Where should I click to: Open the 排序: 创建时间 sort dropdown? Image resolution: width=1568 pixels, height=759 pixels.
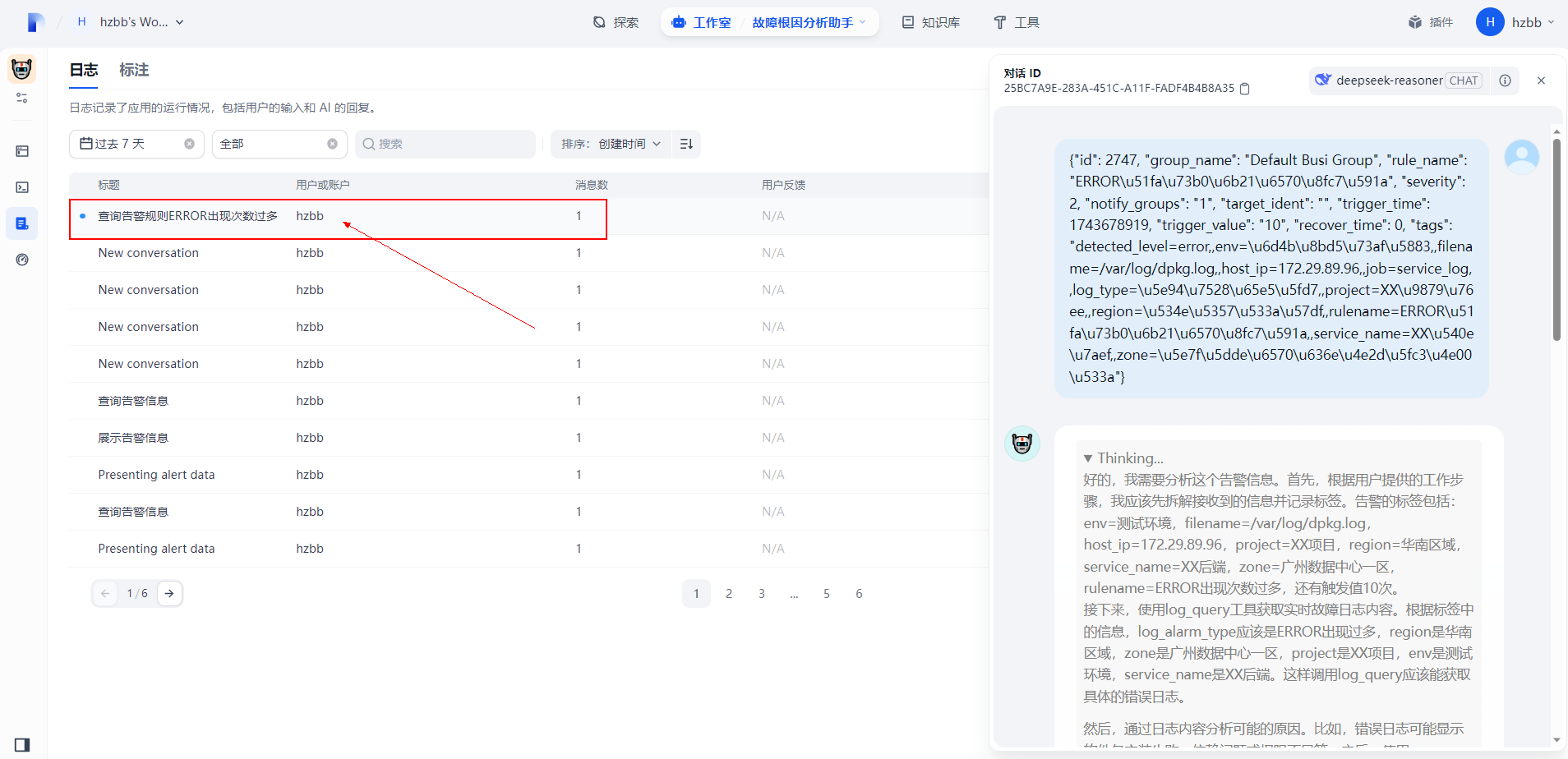[611, 144]
